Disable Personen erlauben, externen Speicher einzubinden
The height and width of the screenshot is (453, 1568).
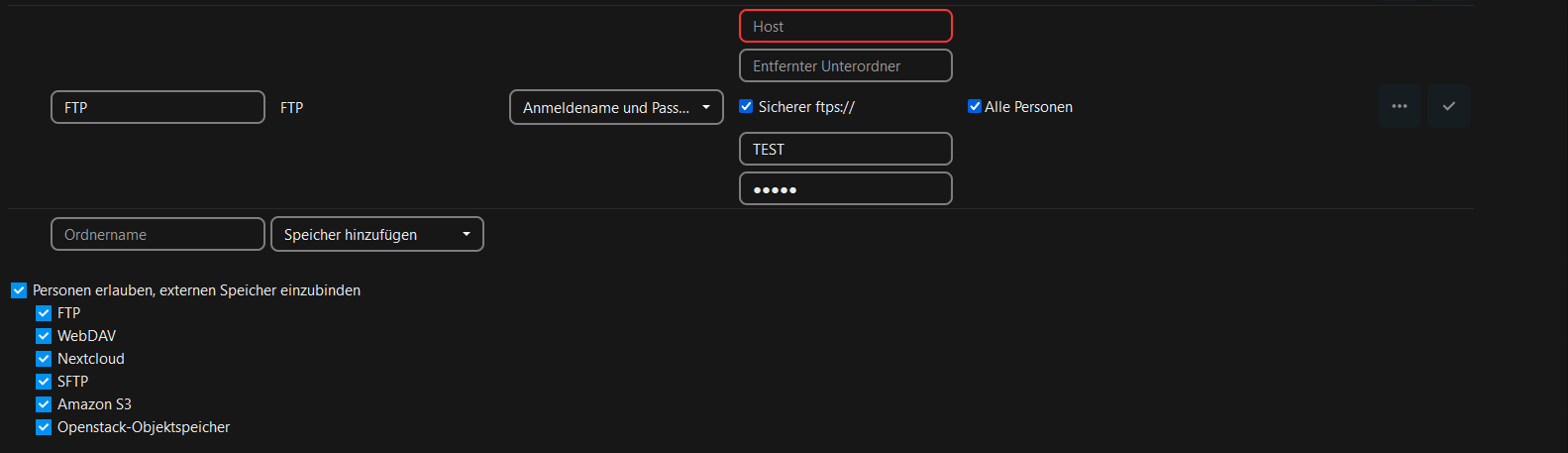tap(19, 290)
